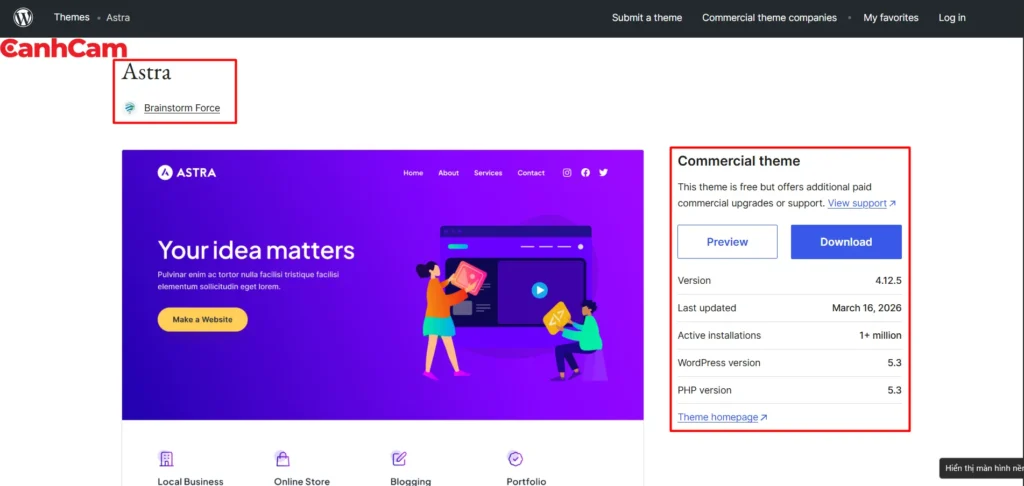Click the WordPress version label
Viewport: 1024px width, 486px height.
pos(719,363)
